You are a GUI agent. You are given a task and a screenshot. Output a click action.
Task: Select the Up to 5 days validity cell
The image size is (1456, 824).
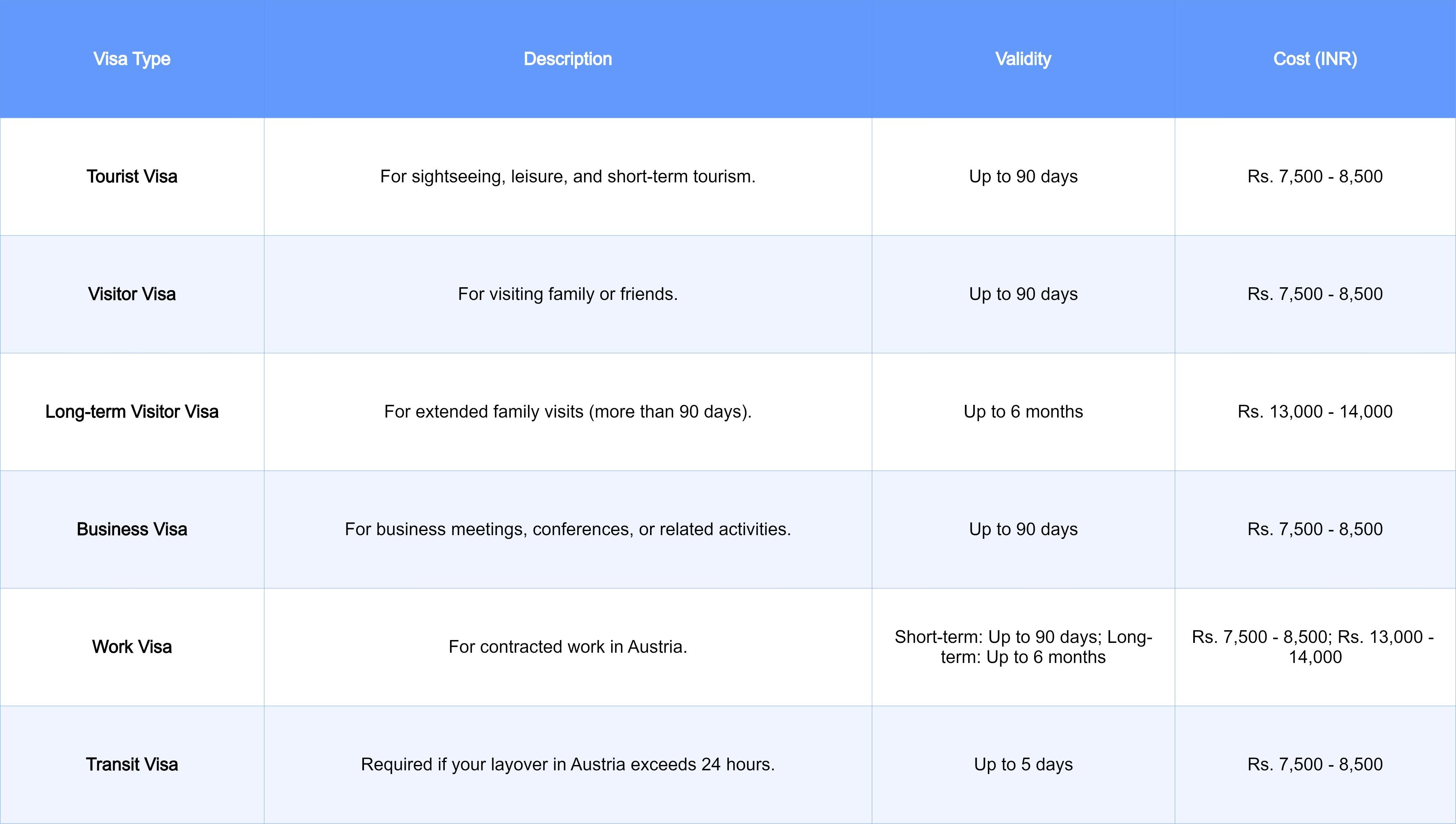click(x=1023, y=765)
